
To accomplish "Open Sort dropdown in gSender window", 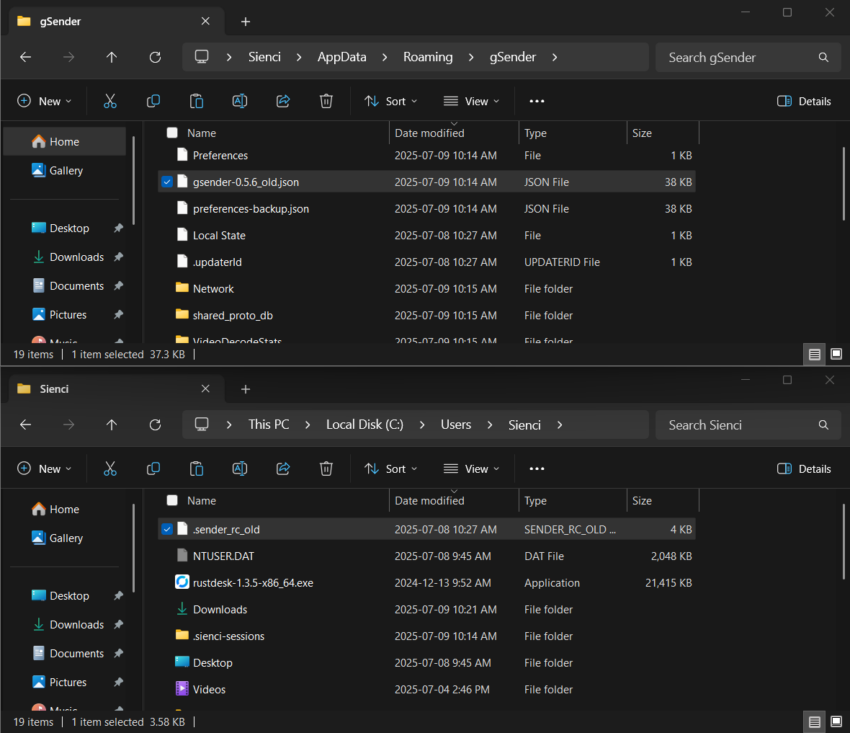I will tap(390, 101).
